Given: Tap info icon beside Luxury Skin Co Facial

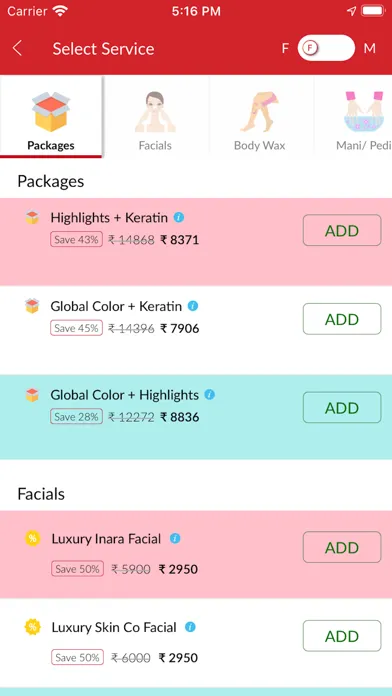Looking at the screenshot, I should pyautogui.click(x=190, y=627).
